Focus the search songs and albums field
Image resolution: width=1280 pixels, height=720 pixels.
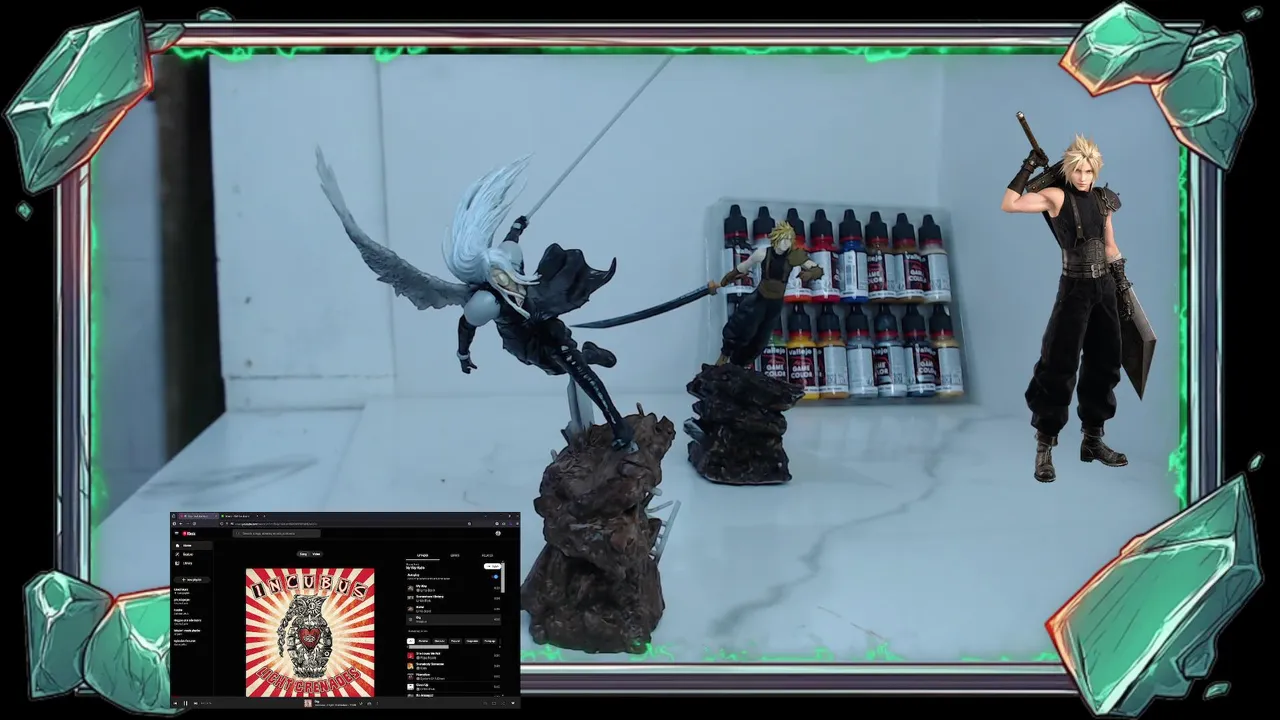(277, 534)
